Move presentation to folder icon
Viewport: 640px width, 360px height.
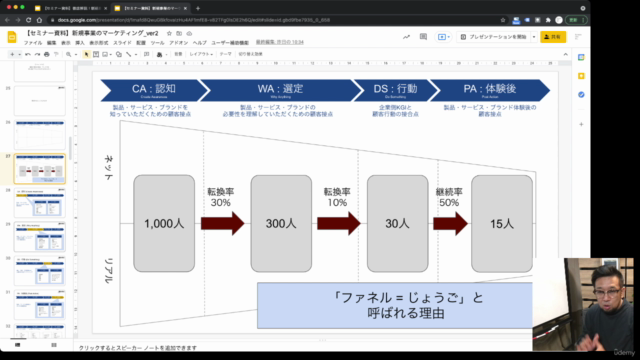179,33
